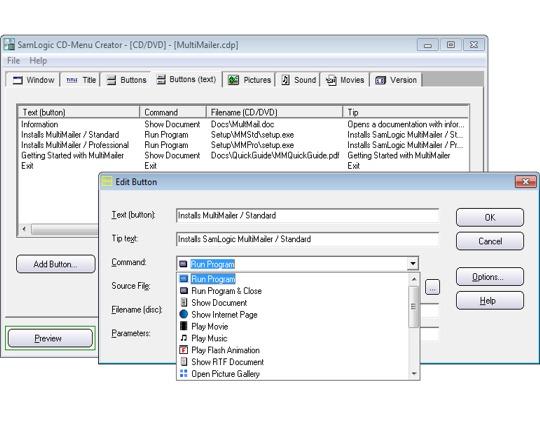Click the Open Picture Gallery grid icon
The image size is (540, 423).
[x=184, y=373]
